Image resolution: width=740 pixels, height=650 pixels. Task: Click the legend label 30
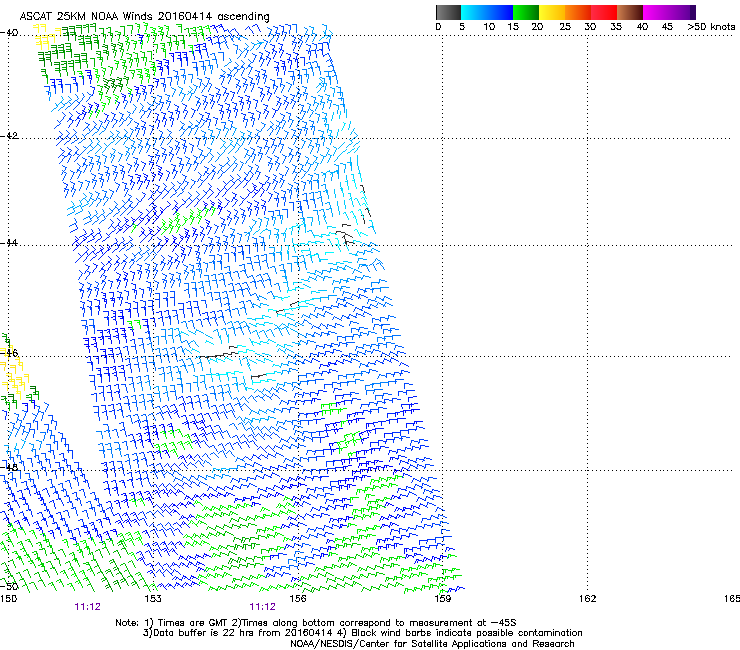pos(590,27)
